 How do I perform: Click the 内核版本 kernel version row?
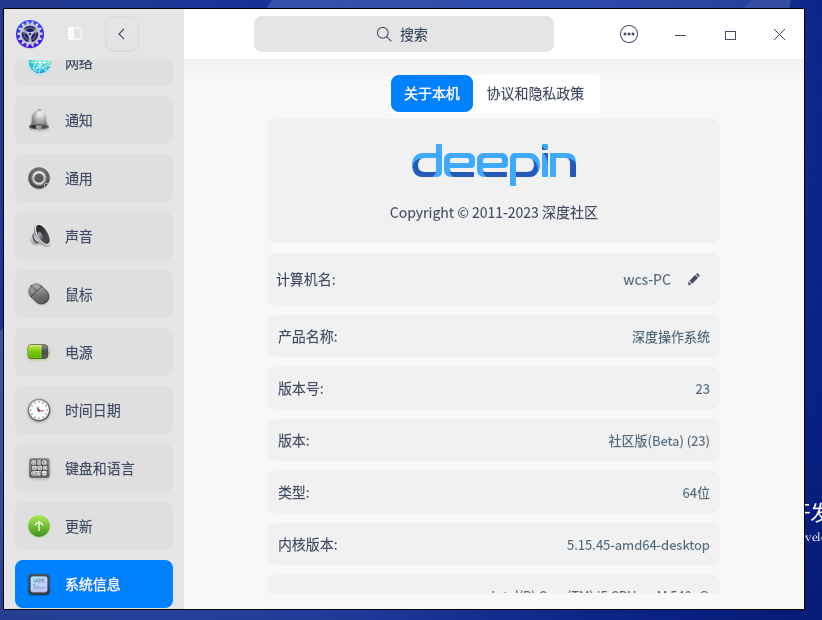click(493, 544)
